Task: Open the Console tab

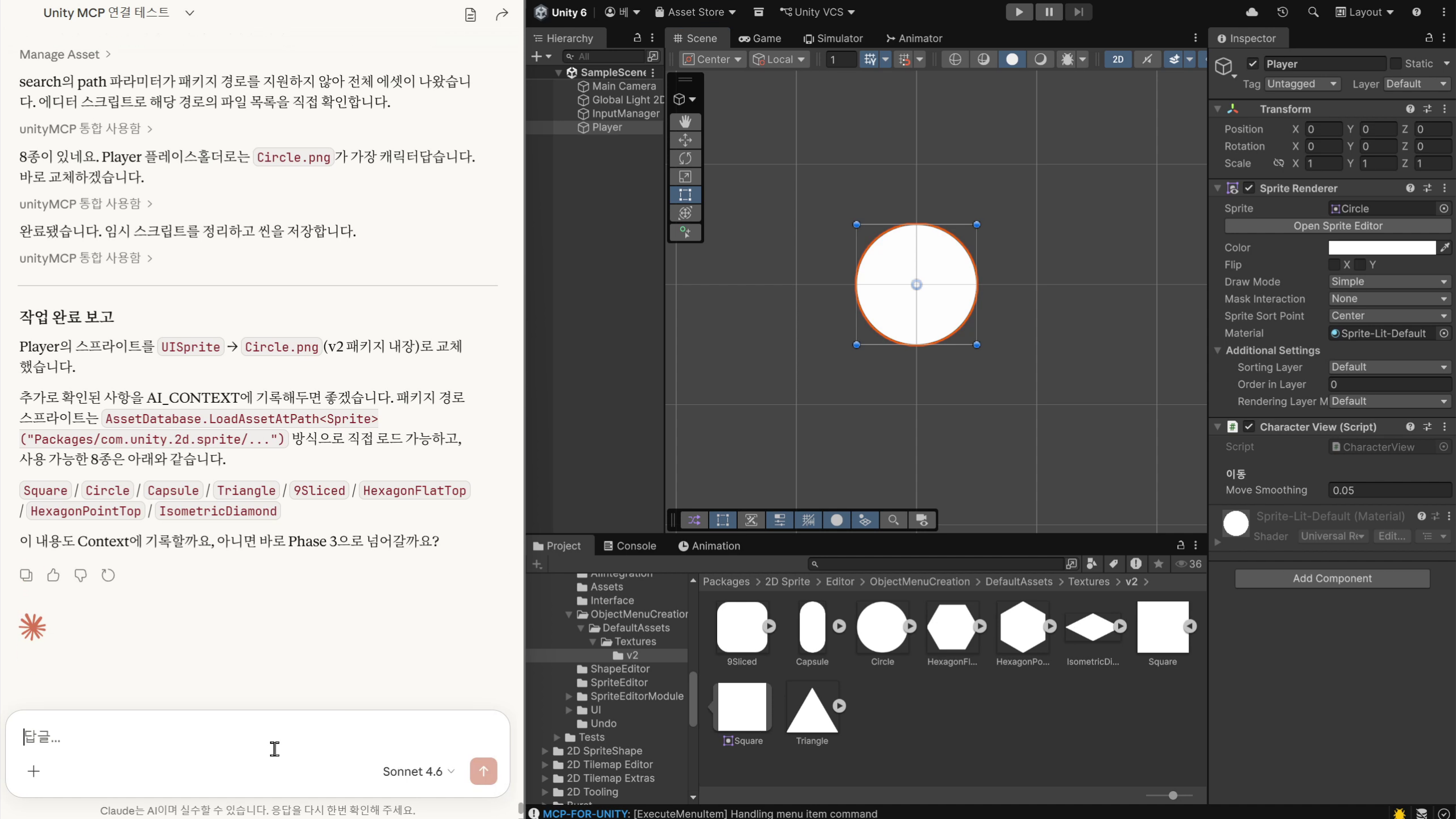Action: [630, 545]
